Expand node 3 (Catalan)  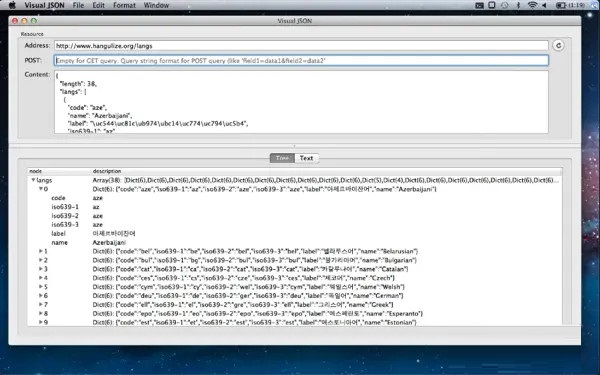tap(41, 269)
